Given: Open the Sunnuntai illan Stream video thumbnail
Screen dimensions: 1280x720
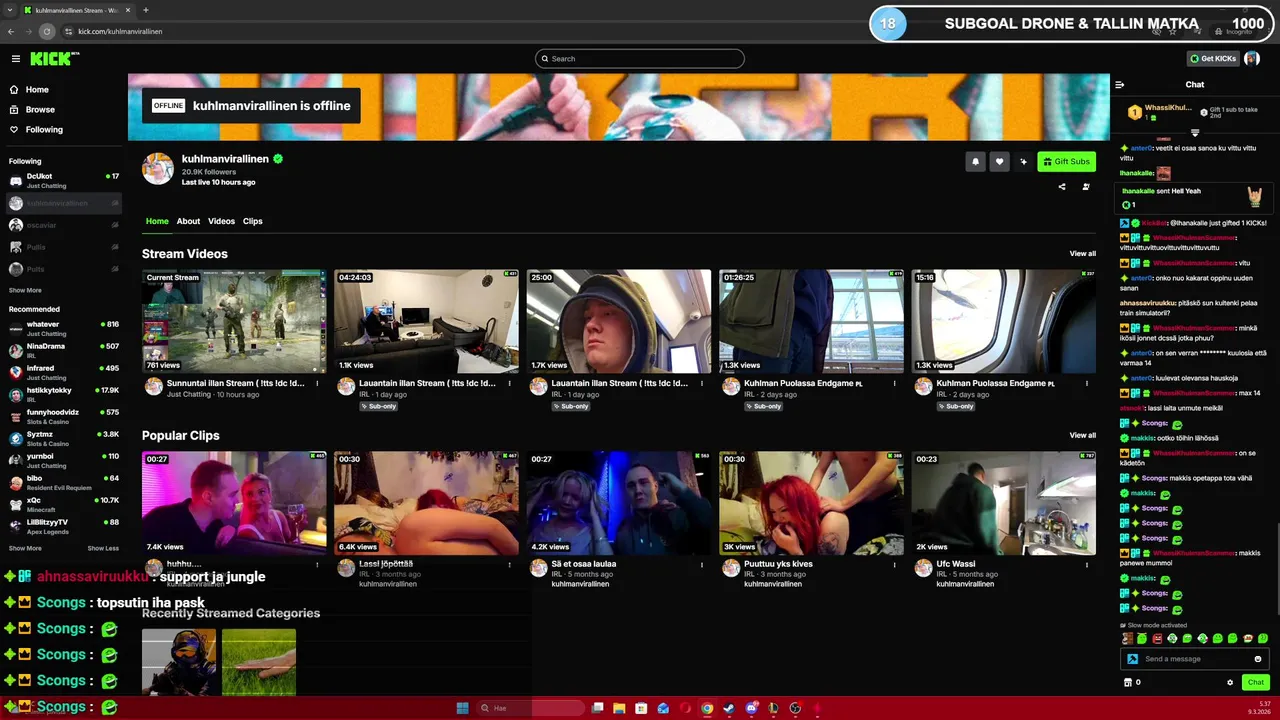Looking at the screenshot, I should click(x=234, y=321).
